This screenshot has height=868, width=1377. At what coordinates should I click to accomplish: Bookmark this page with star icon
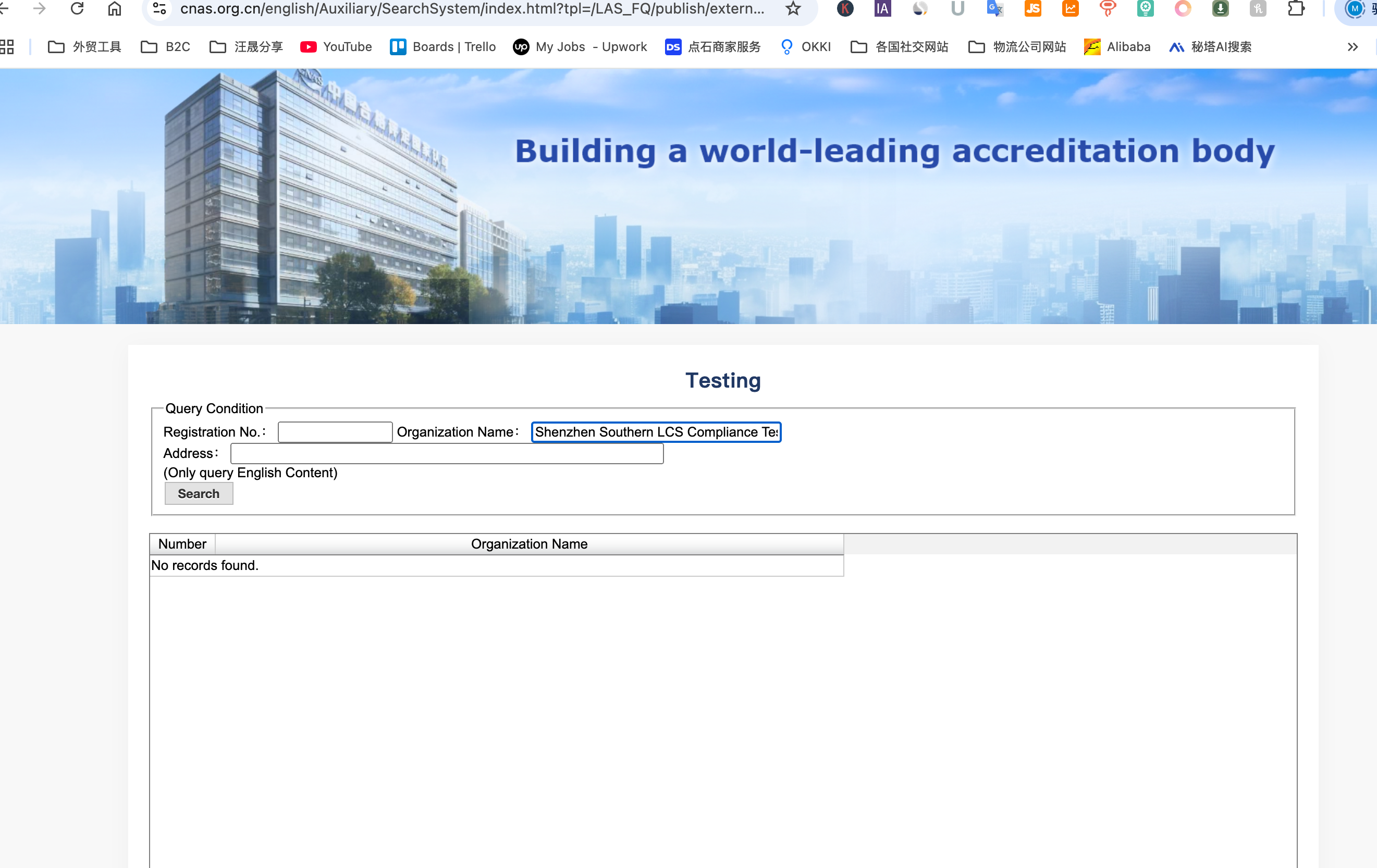point(793,8)
